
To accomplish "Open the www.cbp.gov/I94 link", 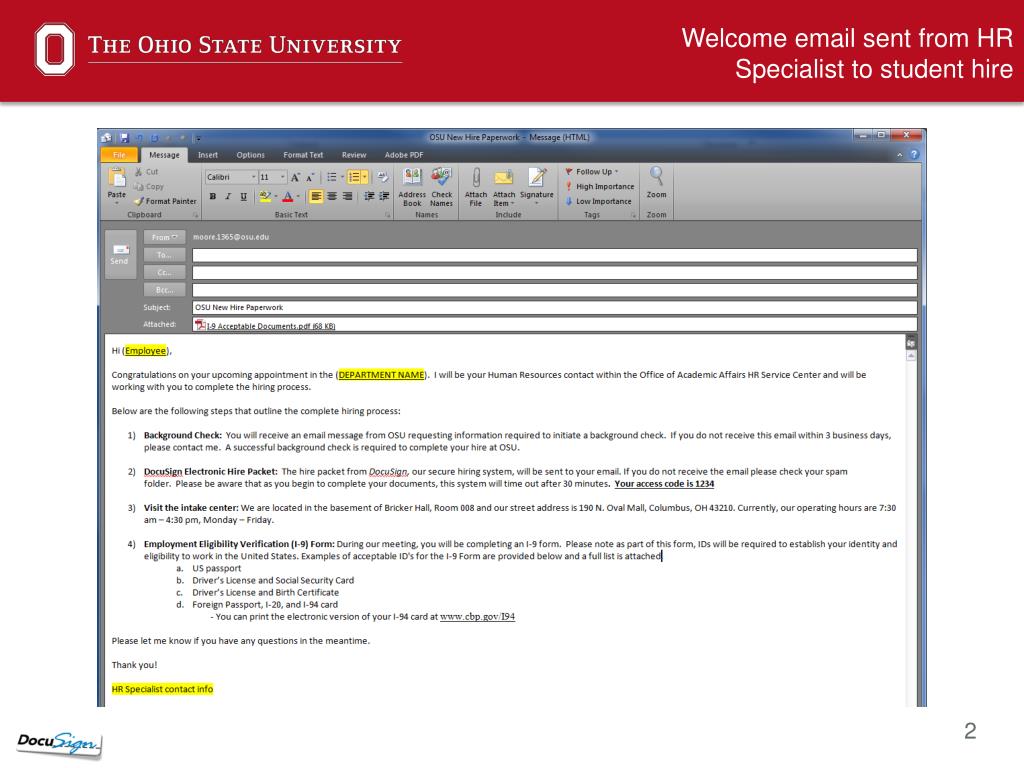I will tap(477, 616).
